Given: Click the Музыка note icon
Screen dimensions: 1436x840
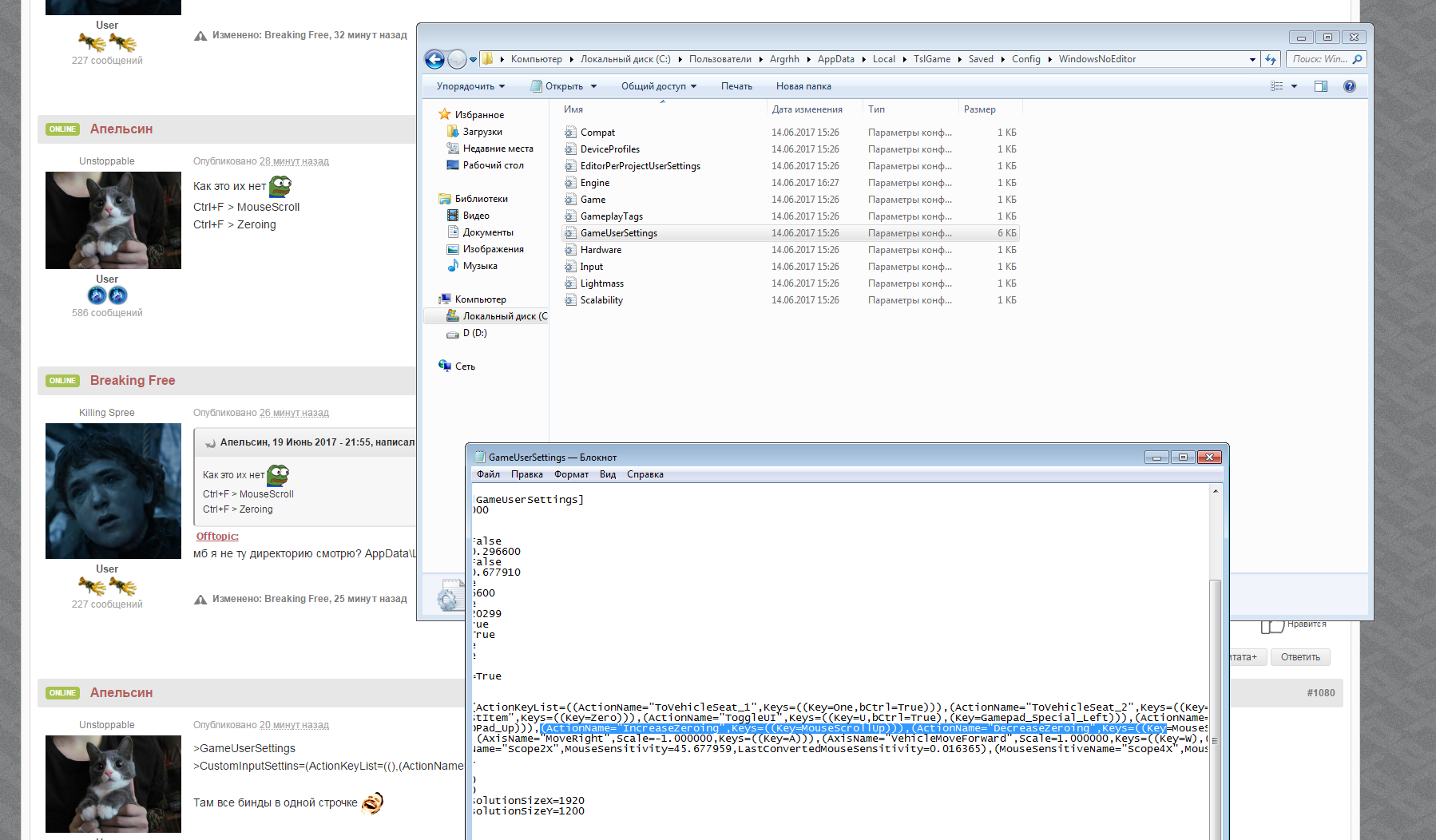Looking at the screenshot, I should click(x=453, y=266).
